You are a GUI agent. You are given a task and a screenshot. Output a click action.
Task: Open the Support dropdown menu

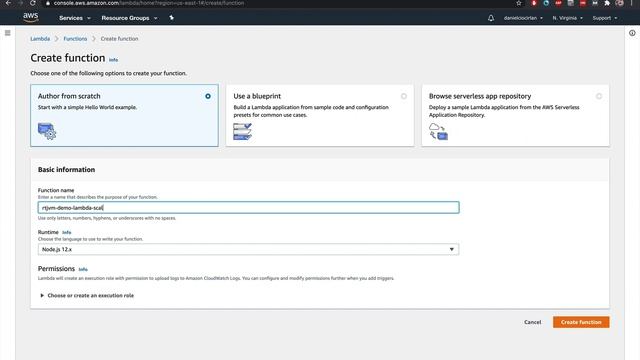tap(604, 18)
